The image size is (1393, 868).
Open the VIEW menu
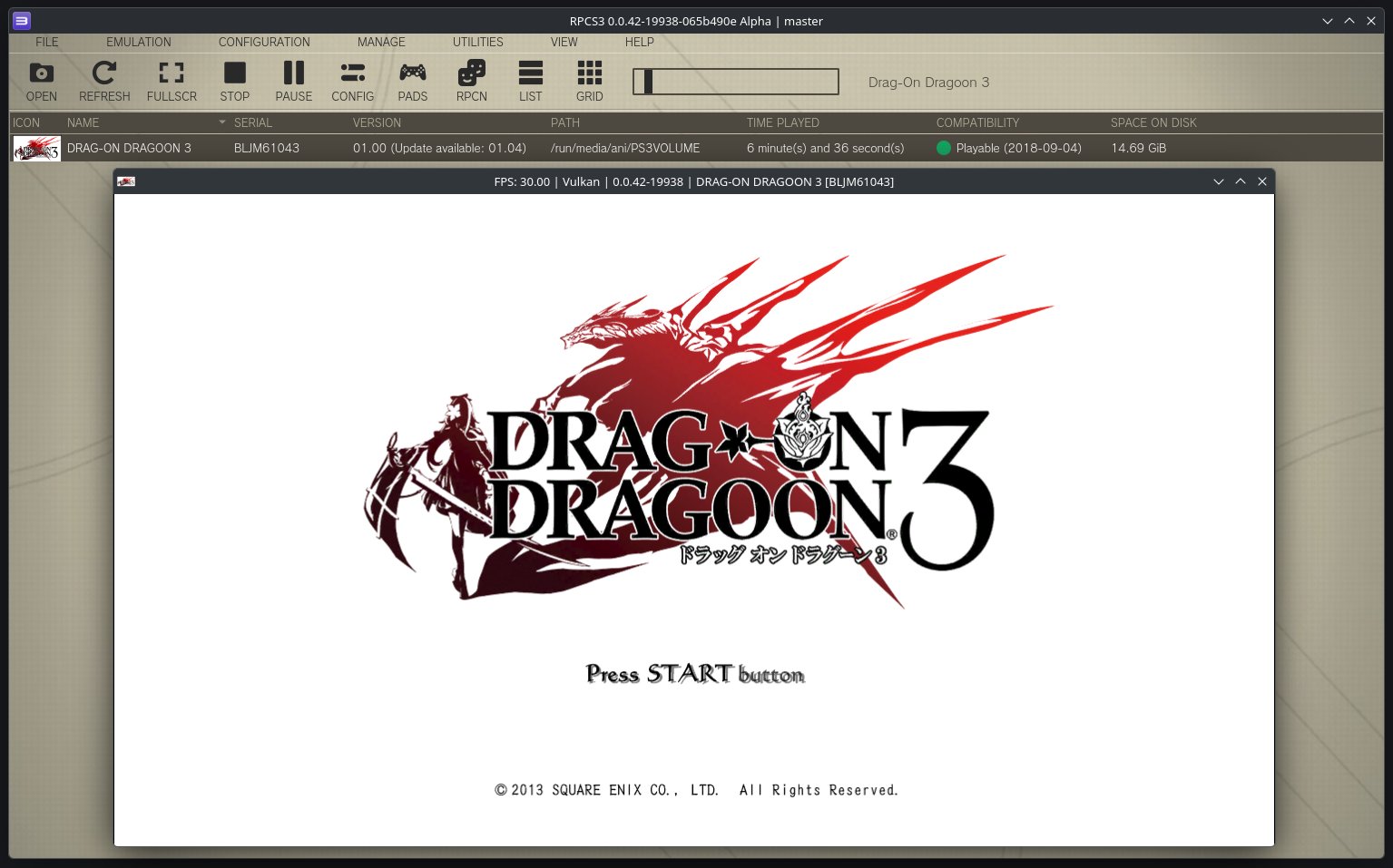pyautogui.click(x=564, y=42)
